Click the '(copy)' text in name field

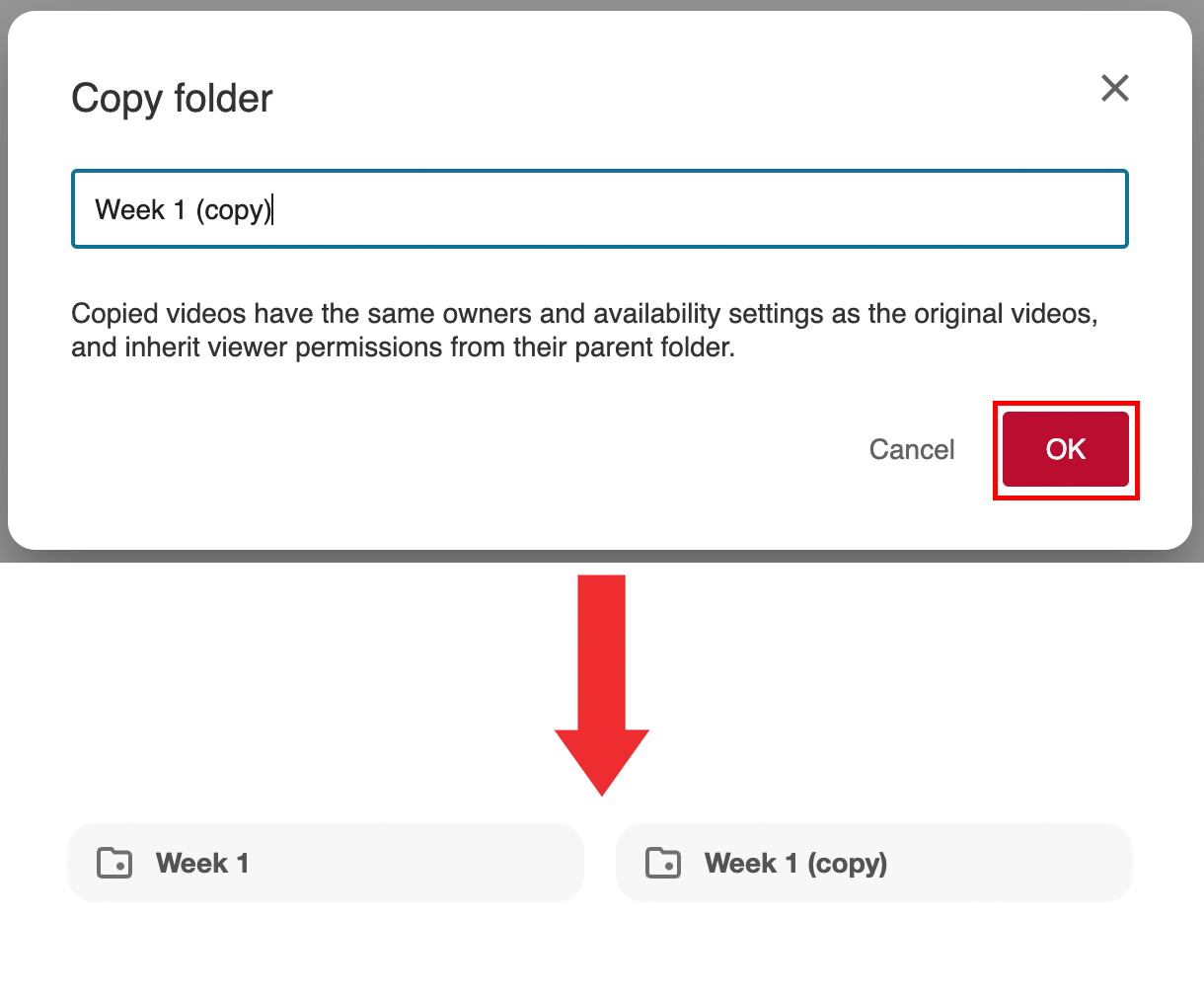(x=233, y=210)
